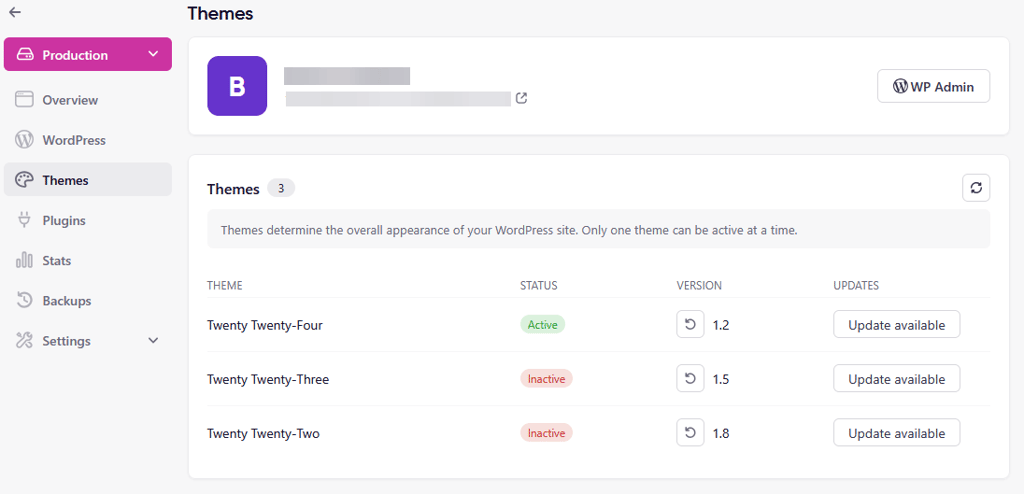The height and width of the screenshot is (494, 1024).
Task: Select the Twenty Twenty-Two theme name
Action: pos(263,433)
